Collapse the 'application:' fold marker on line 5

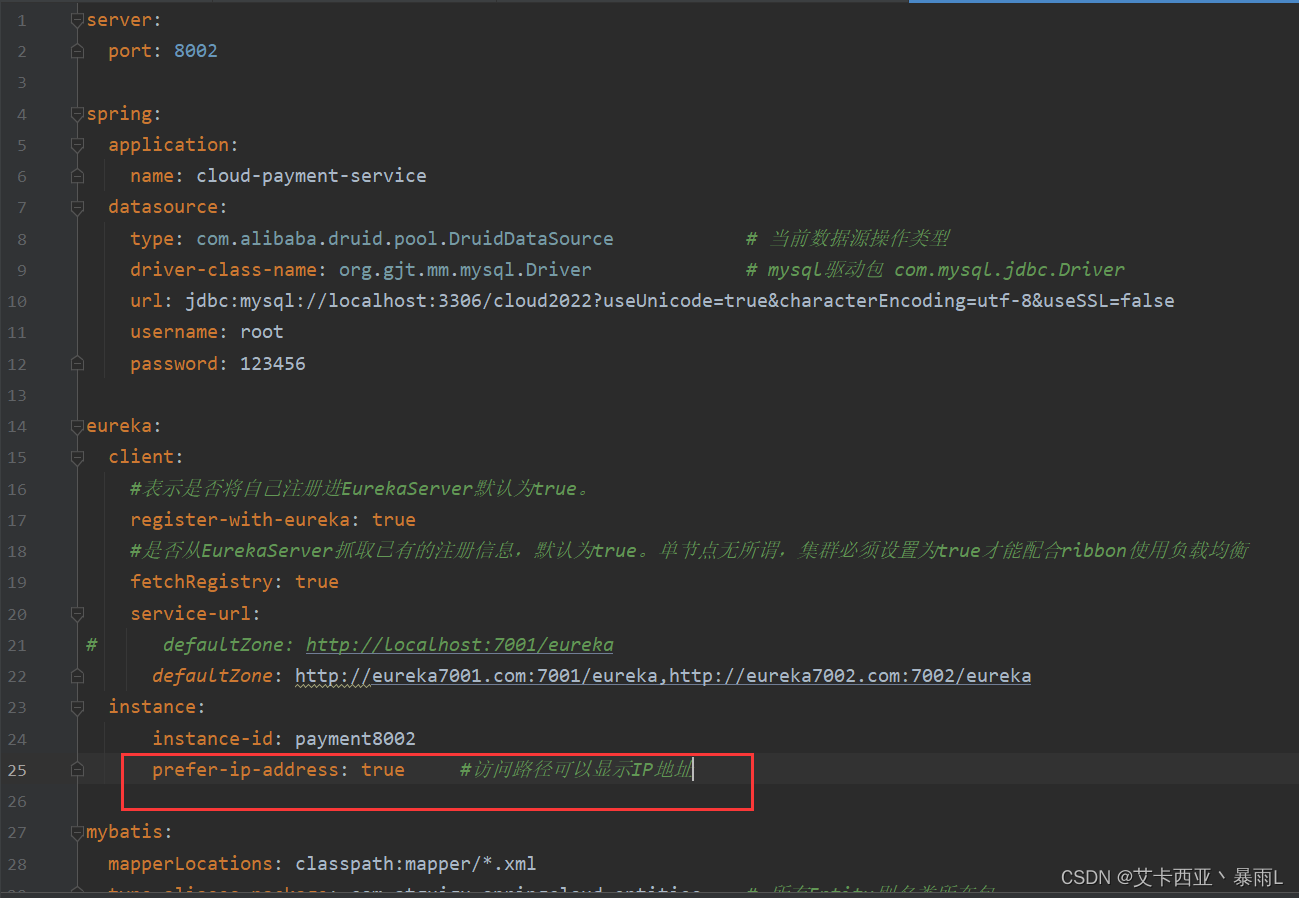click(78, 144)
